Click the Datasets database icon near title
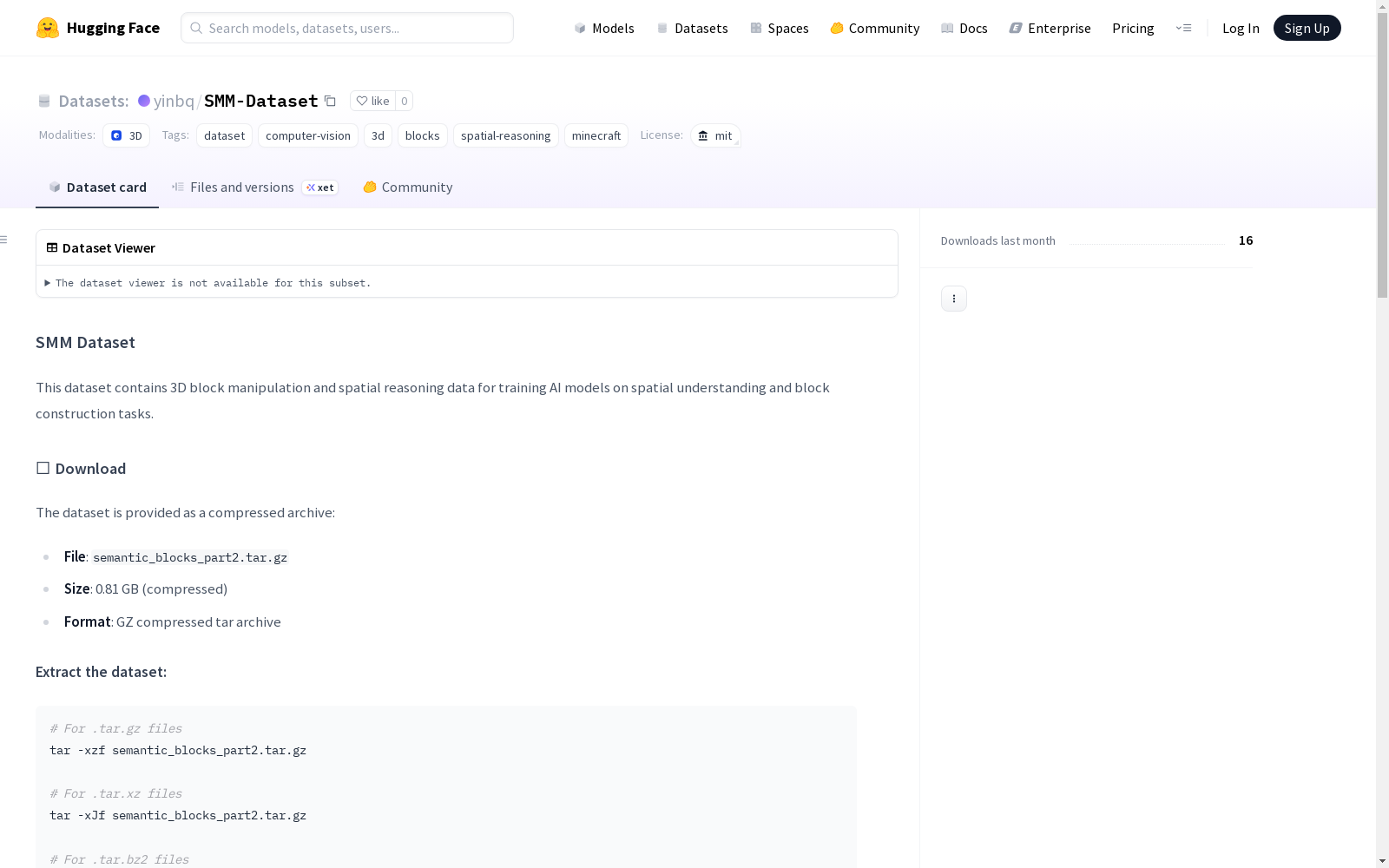The width and height of the screenshot is (1389, 868). coord(44,101)
